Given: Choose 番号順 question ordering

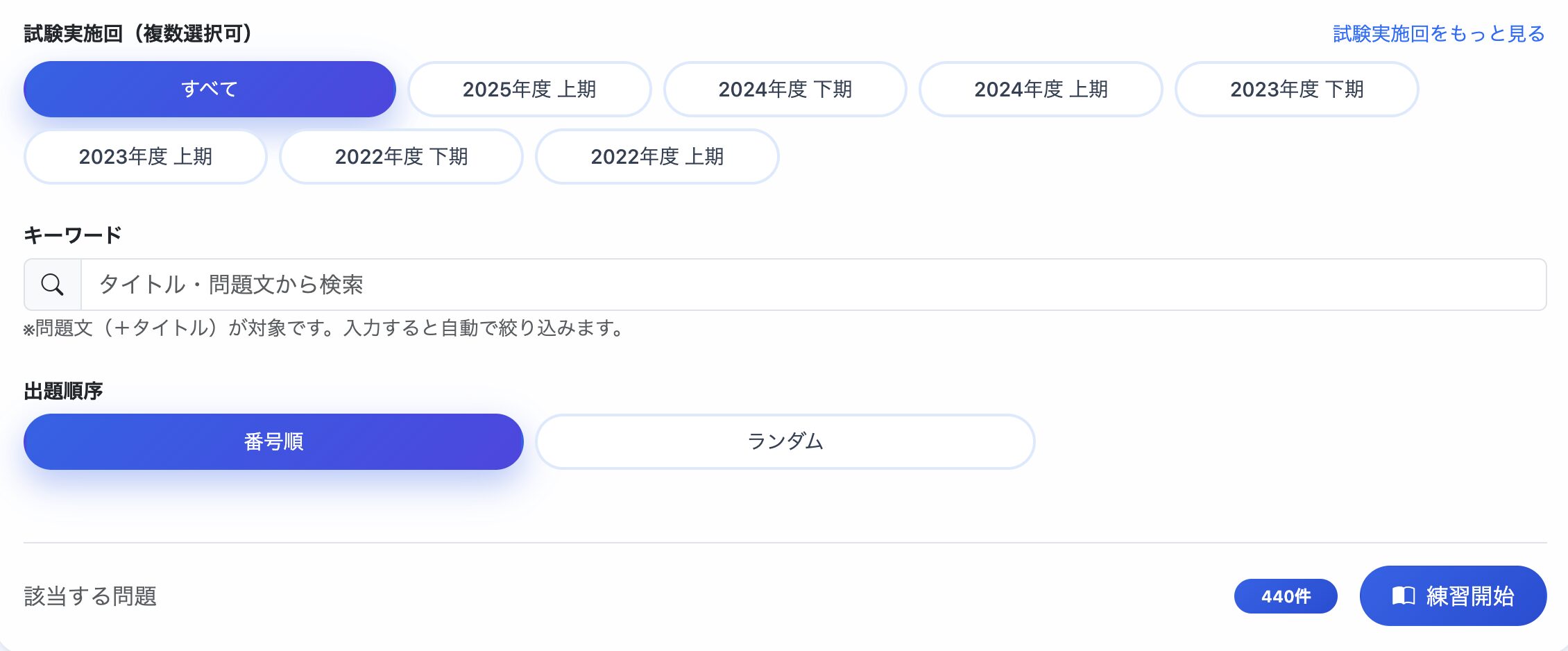Looking at the screenshot, I should click(x=273, y=441).
